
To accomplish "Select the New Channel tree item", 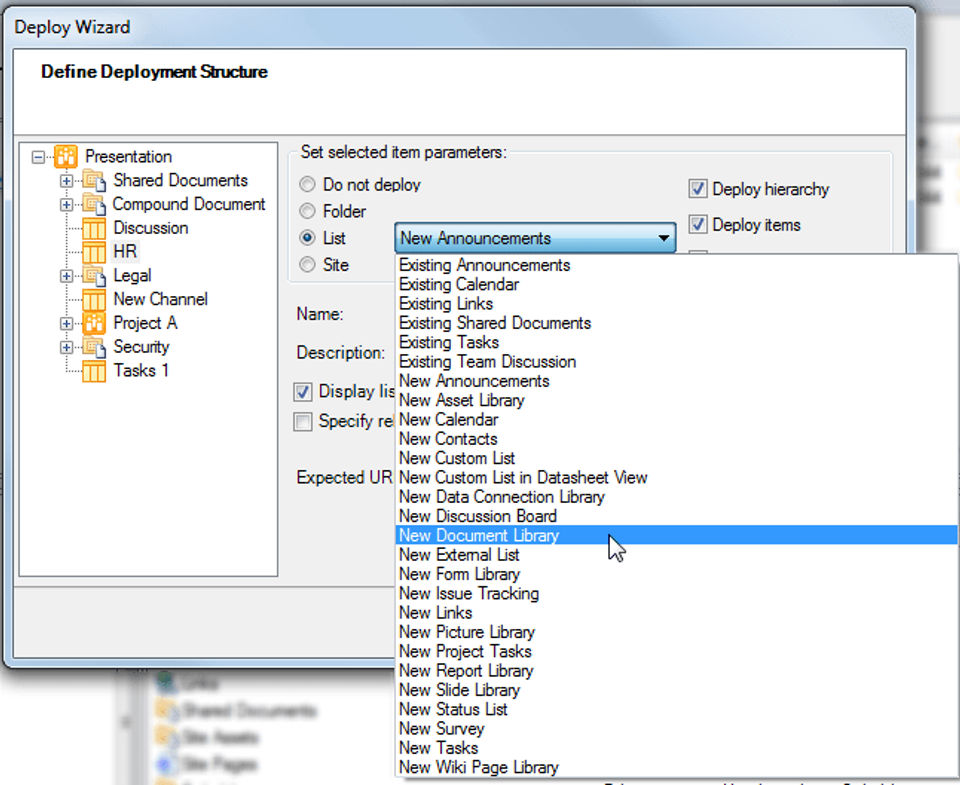I will point(160,299).
